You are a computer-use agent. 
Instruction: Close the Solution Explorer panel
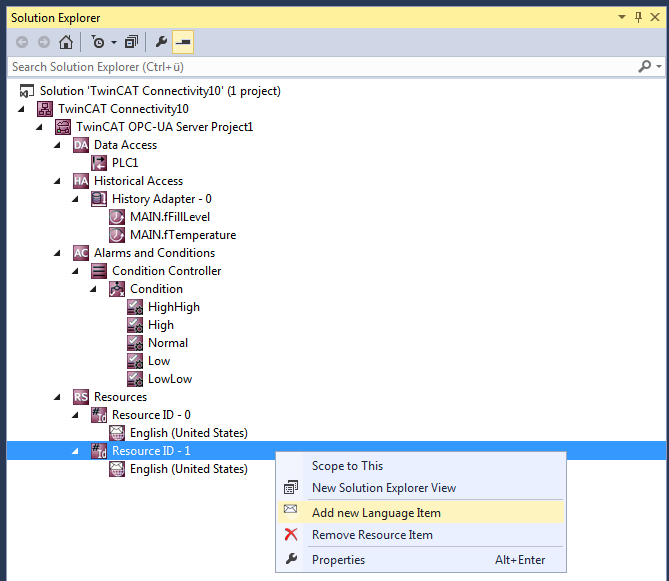coord(655,17)
